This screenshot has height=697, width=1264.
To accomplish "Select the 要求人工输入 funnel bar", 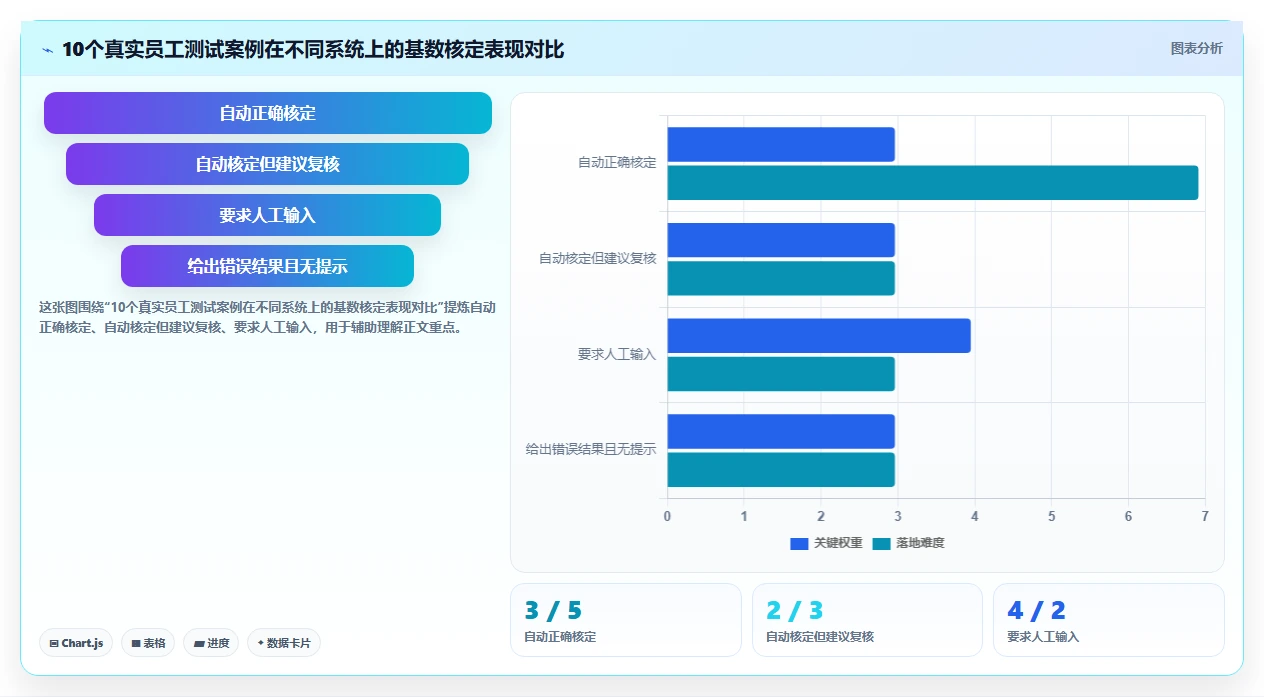I will [x=268, y=215].
